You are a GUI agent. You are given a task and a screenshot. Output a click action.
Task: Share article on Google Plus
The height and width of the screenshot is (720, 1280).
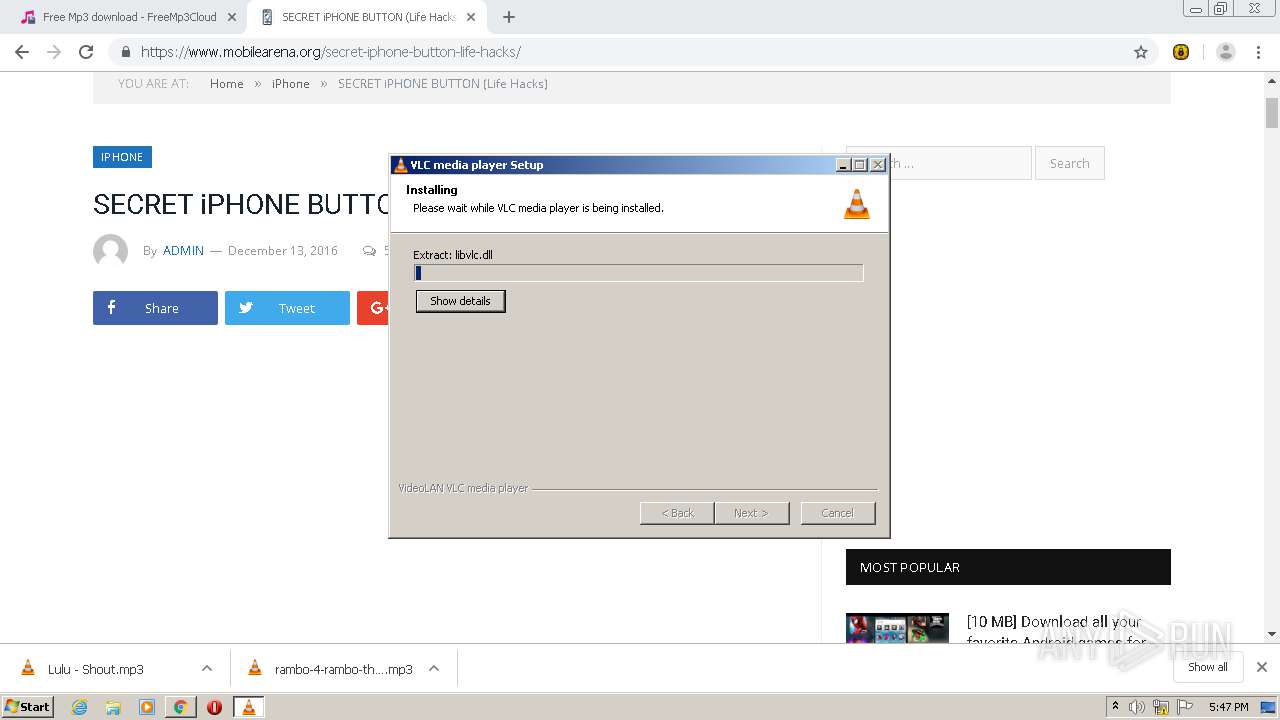[x=373, y=308]
